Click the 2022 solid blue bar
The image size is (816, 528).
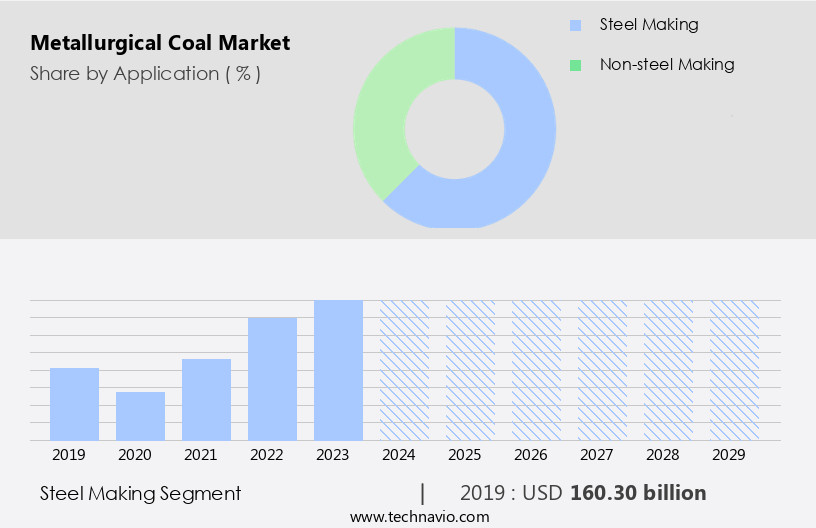coord(272,378)
